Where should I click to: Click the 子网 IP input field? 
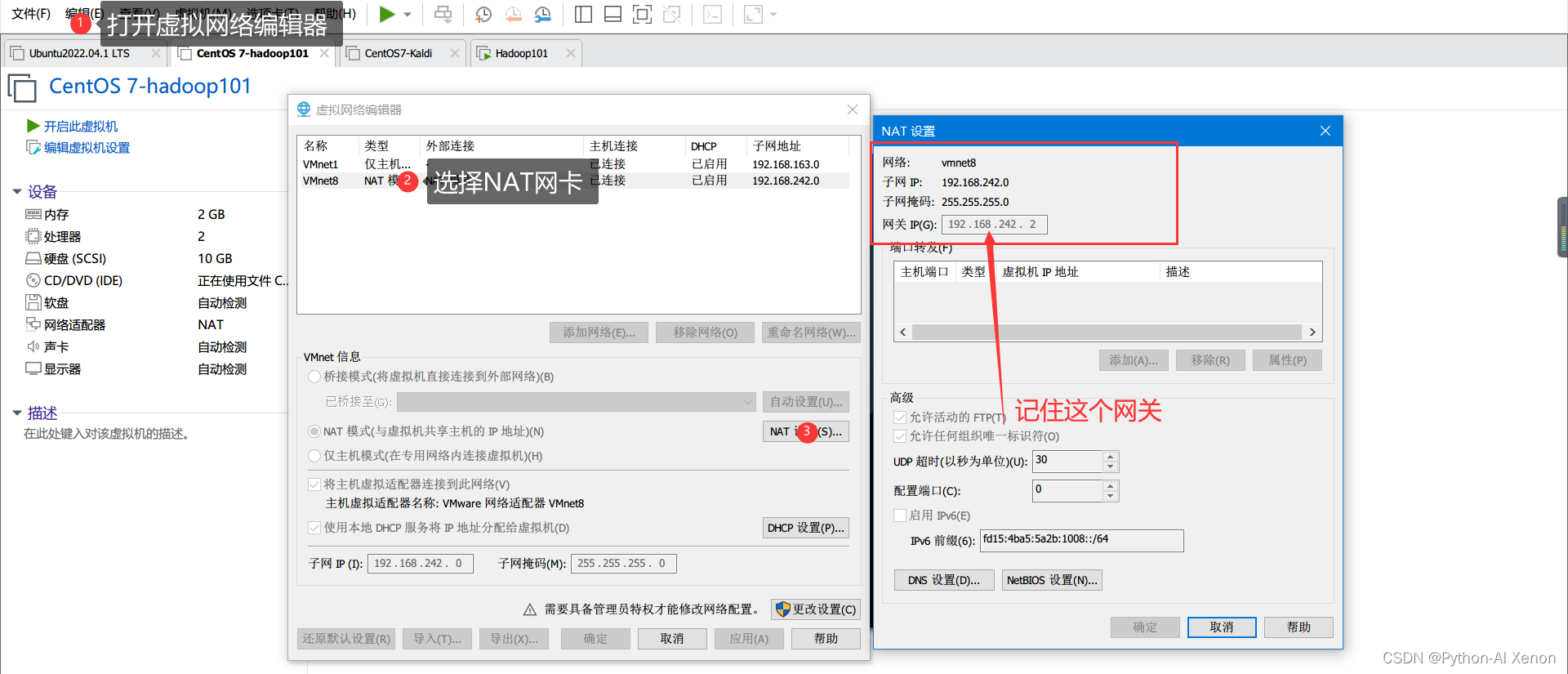pos(420,564)
